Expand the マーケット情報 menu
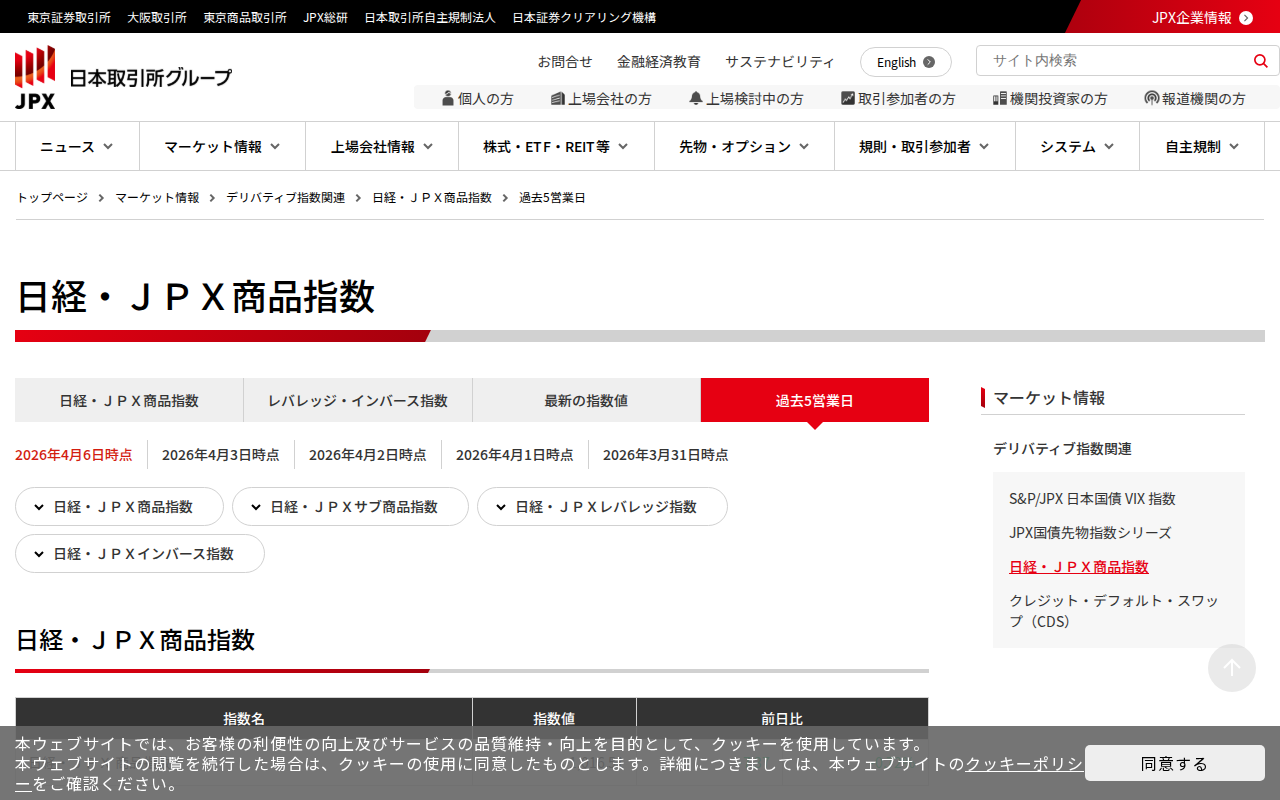This screenshot has height=800, width=1280. click(x=222, y=147)
